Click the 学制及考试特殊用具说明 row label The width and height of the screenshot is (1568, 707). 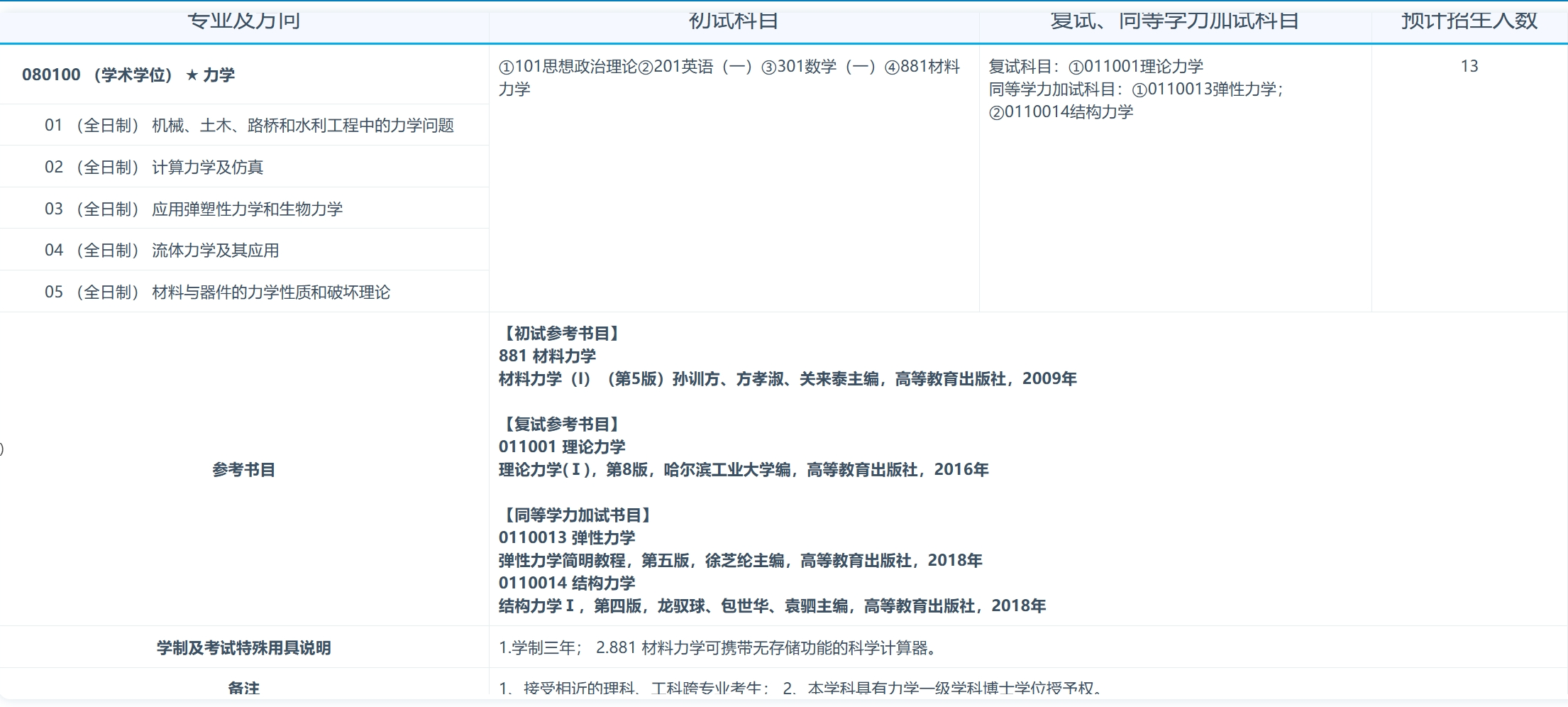[244, 647]
